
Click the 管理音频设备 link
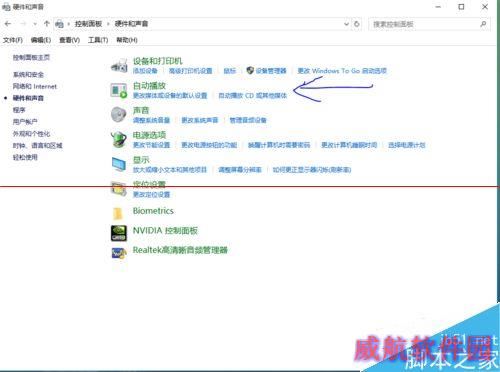click(248, 120)
